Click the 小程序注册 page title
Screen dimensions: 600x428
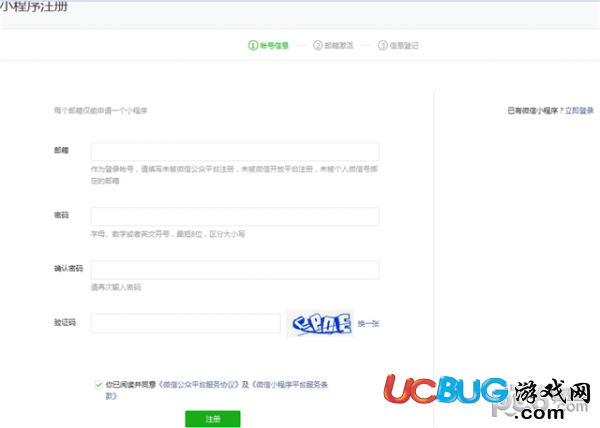click(34, 6)
